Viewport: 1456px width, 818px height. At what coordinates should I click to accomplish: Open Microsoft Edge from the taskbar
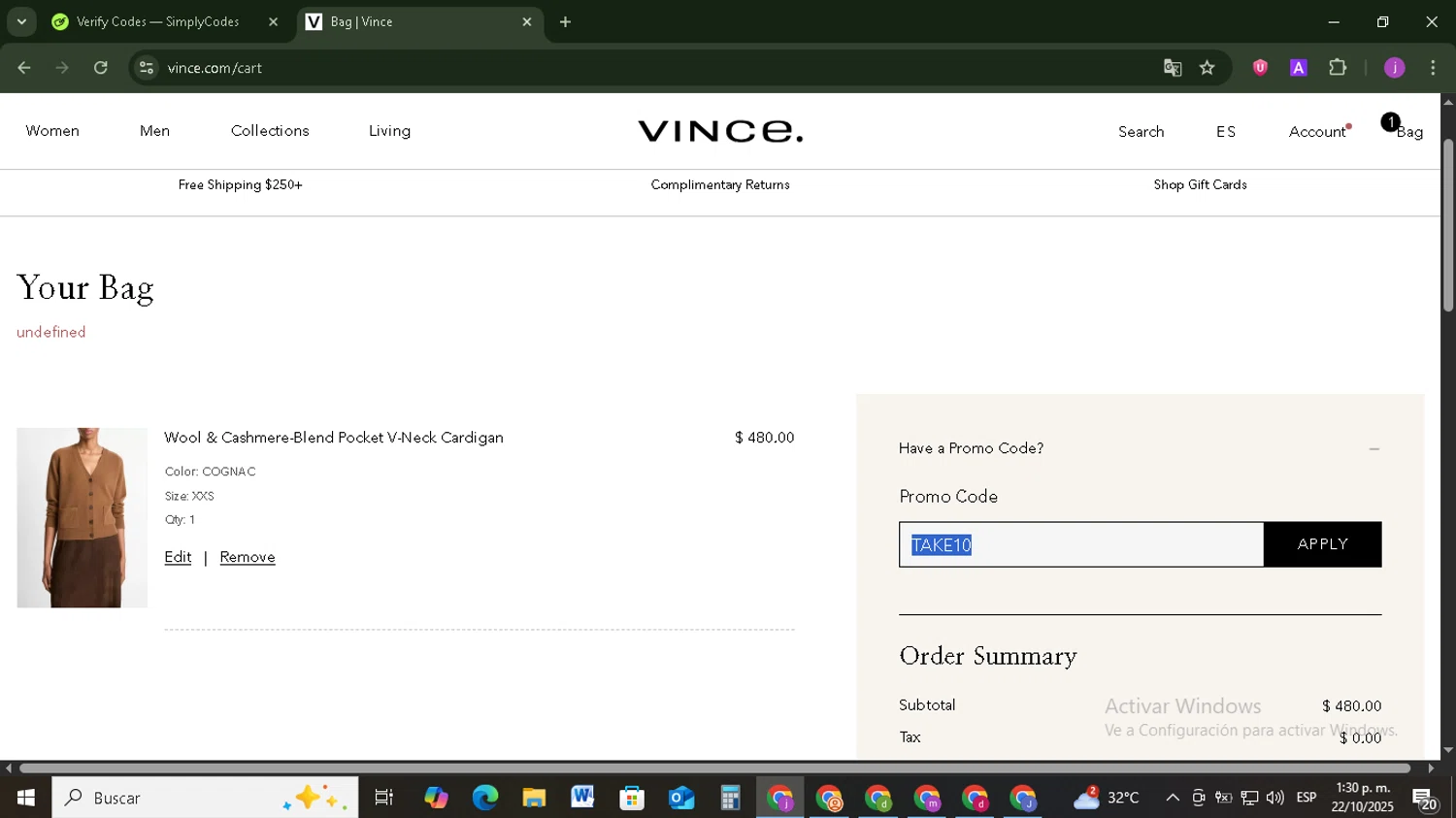click(x=485, y=798)
